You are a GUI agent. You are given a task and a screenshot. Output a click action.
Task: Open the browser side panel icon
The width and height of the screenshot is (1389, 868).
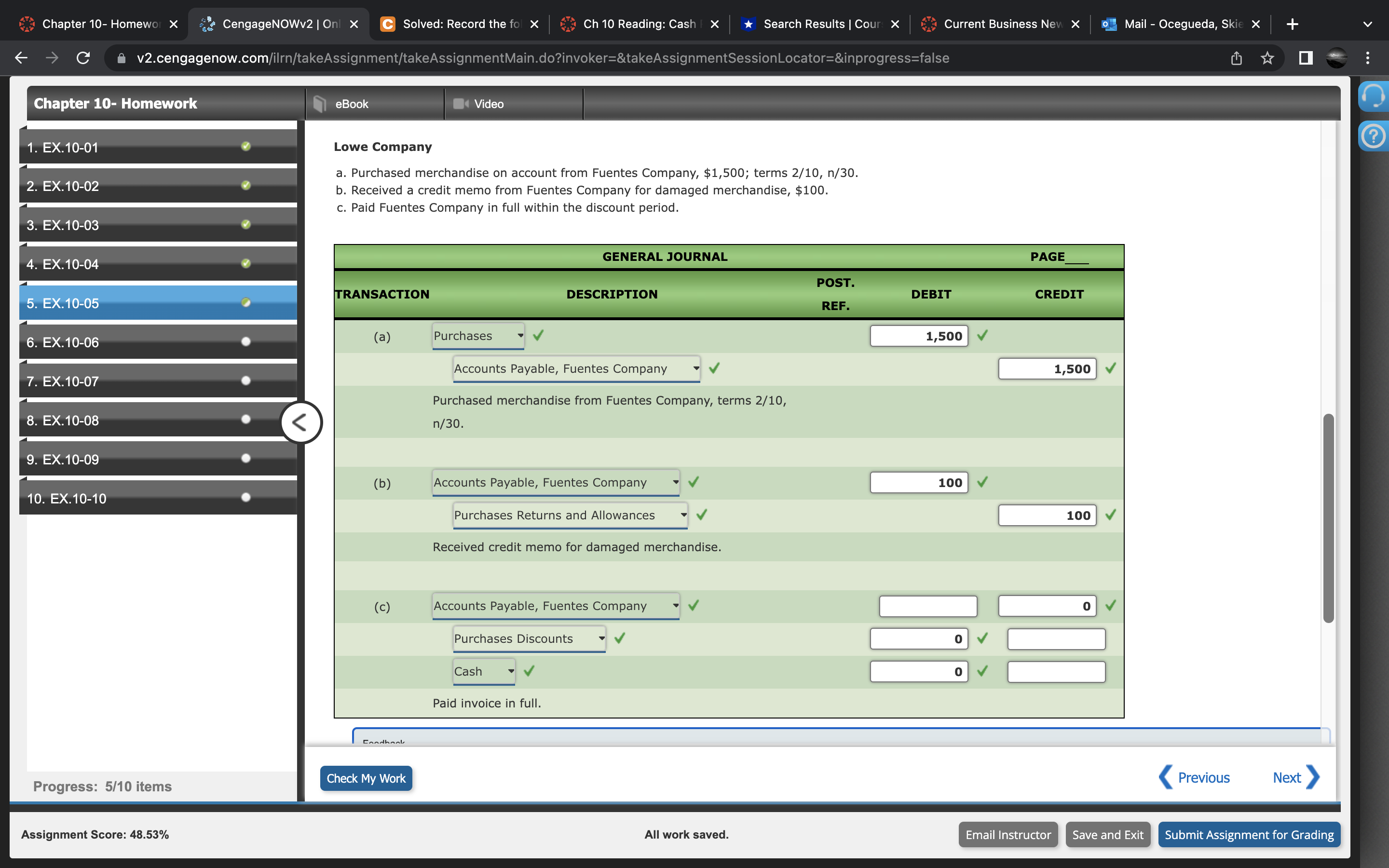click(x=1306, y=58)
